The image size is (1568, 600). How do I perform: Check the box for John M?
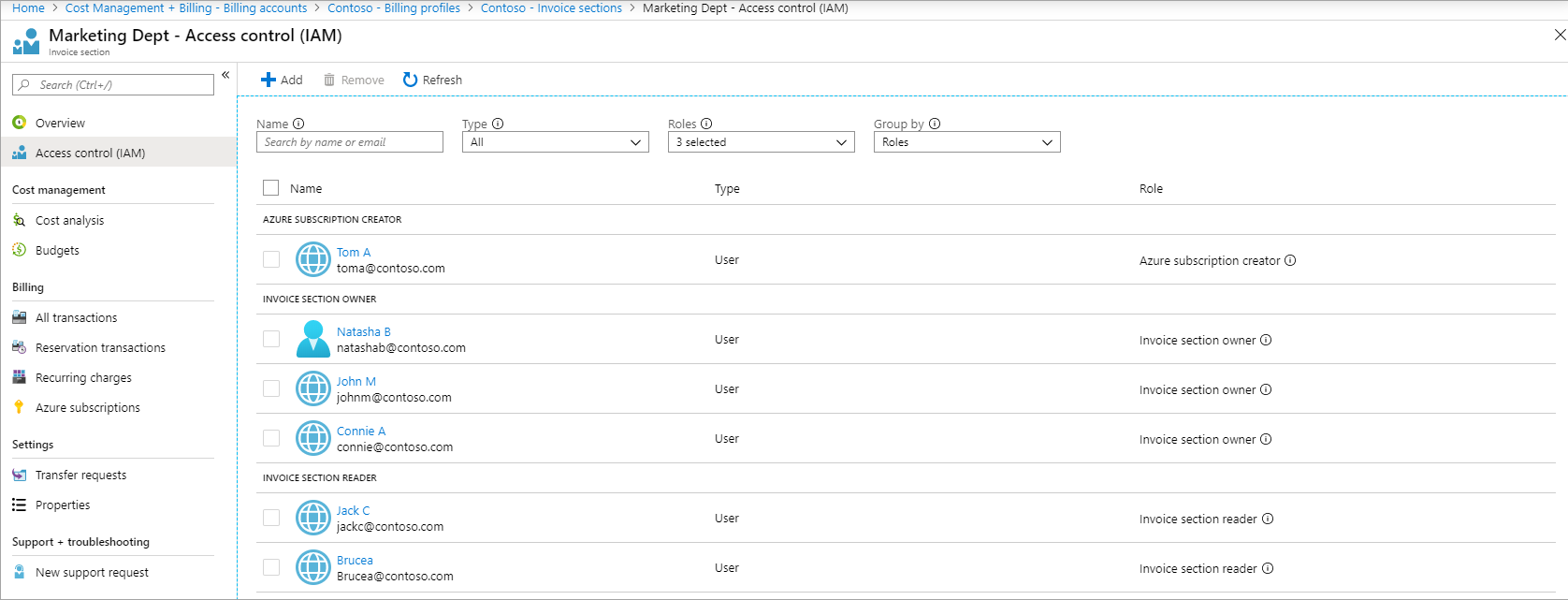(x=271, y=388)
